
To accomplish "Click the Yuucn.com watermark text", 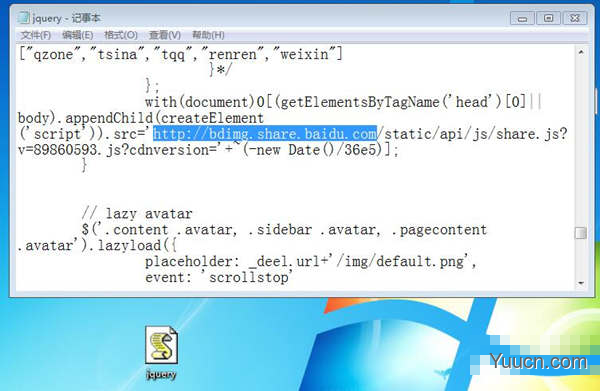I will tap(538, 362).
